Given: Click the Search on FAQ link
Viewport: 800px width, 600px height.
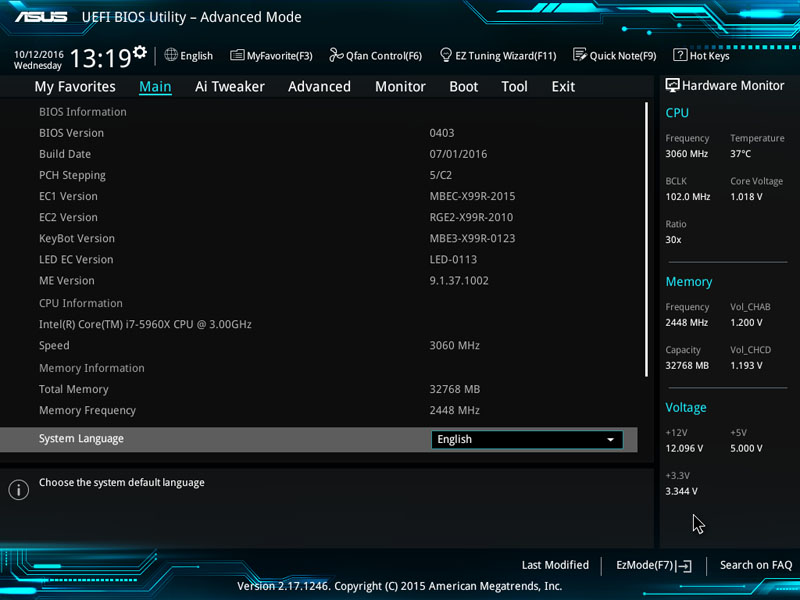Looking at the screenshot, I should 755,565.
